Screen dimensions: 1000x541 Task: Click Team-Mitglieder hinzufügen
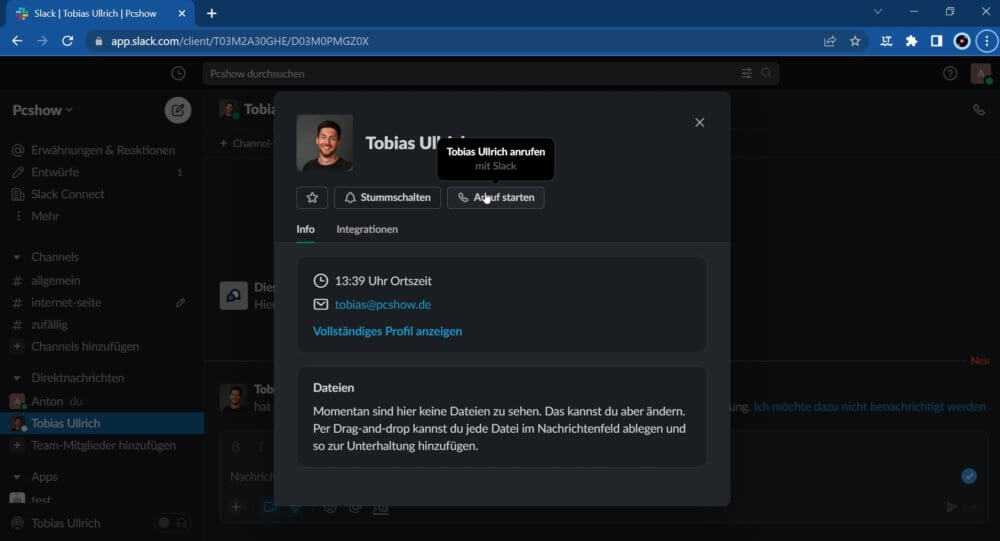pyautogui.click(x=102, y=445)
